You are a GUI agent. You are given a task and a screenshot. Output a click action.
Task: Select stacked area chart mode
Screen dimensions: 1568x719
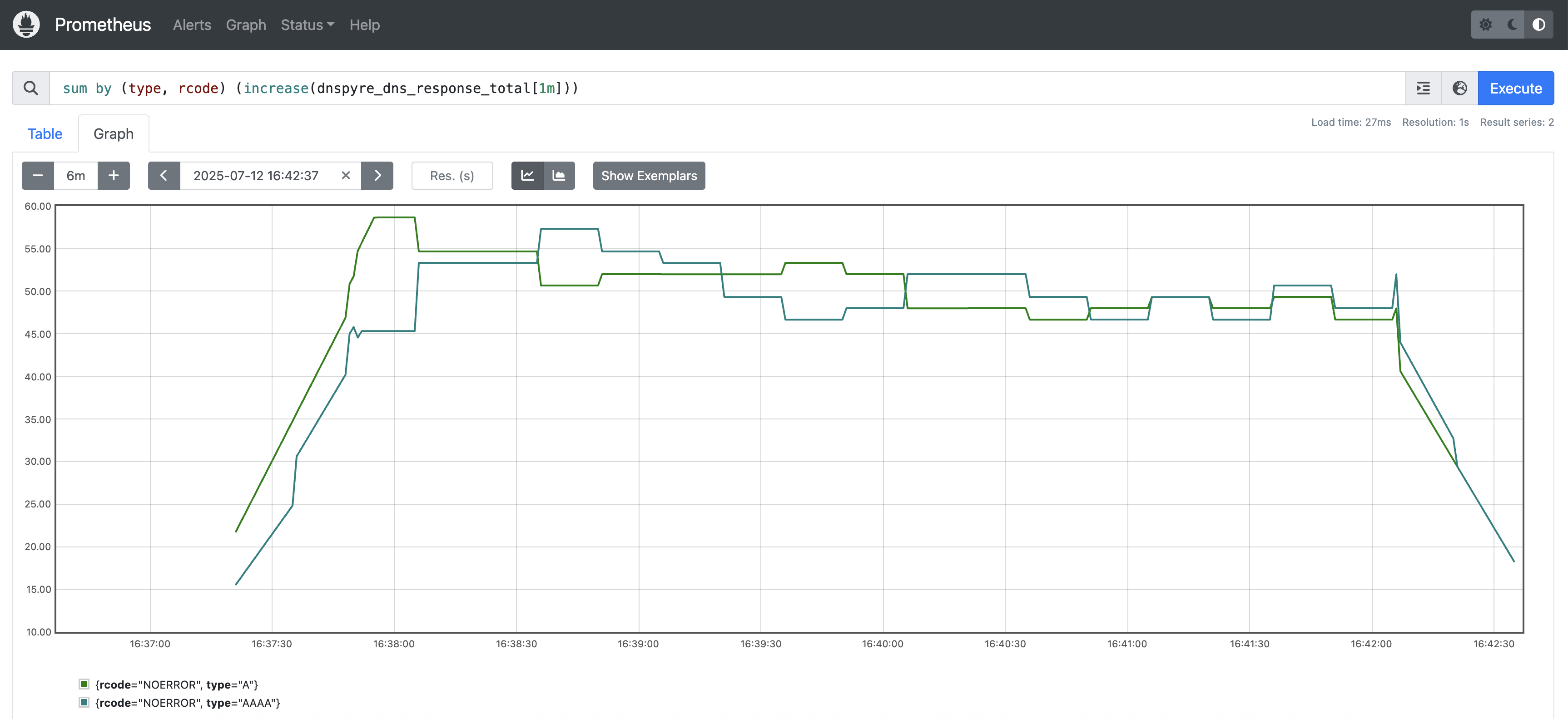pyautogui.click(x=560, y=176)
